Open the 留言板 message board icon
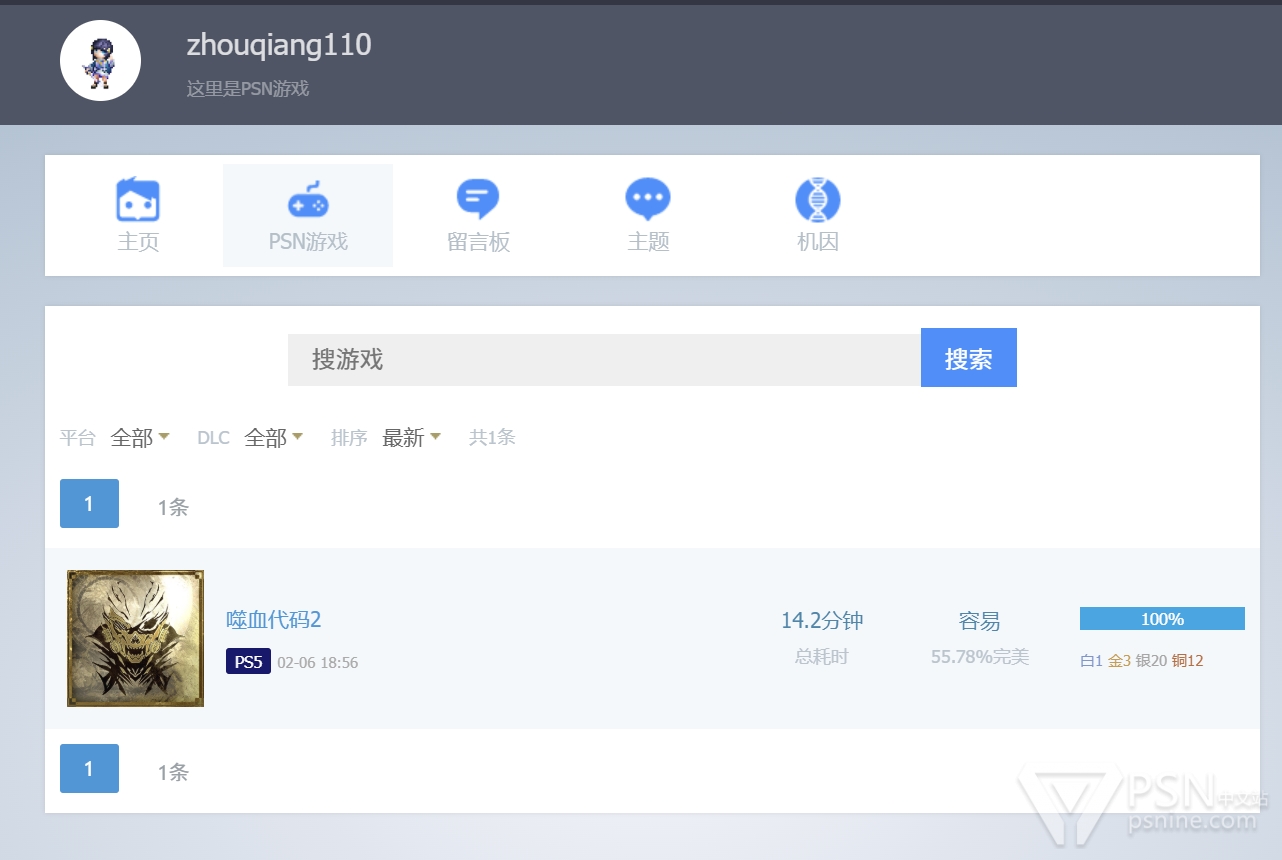1282x860 pixels. [x=478, y=200]
